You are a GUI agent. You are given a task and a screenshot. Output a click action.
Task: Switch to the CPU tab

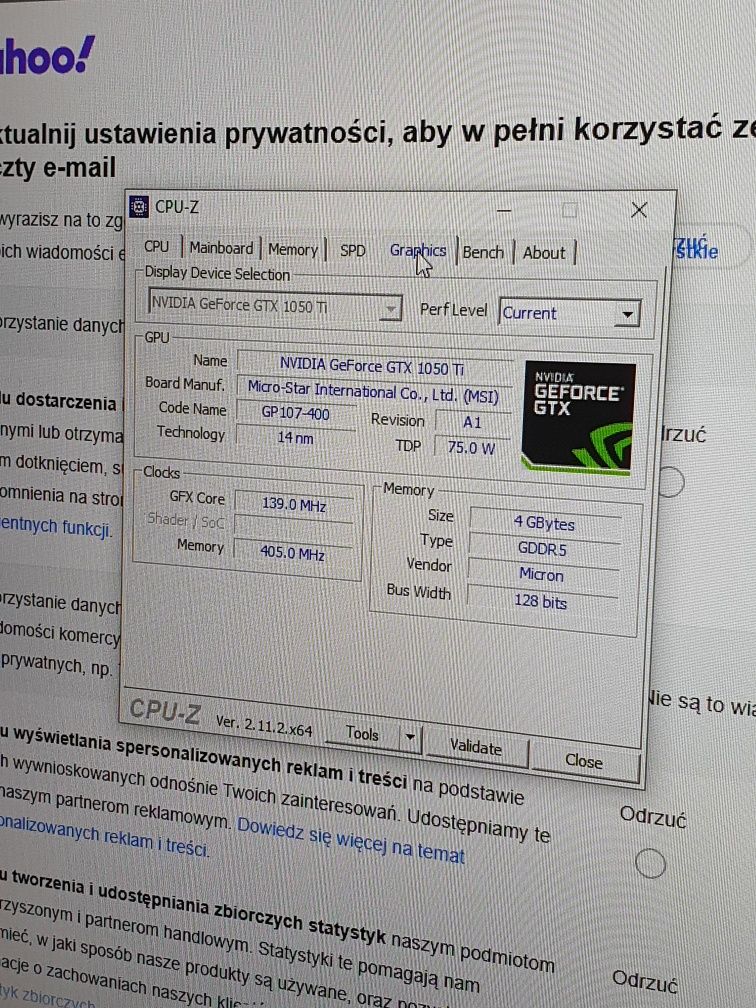tap(156, 246)
